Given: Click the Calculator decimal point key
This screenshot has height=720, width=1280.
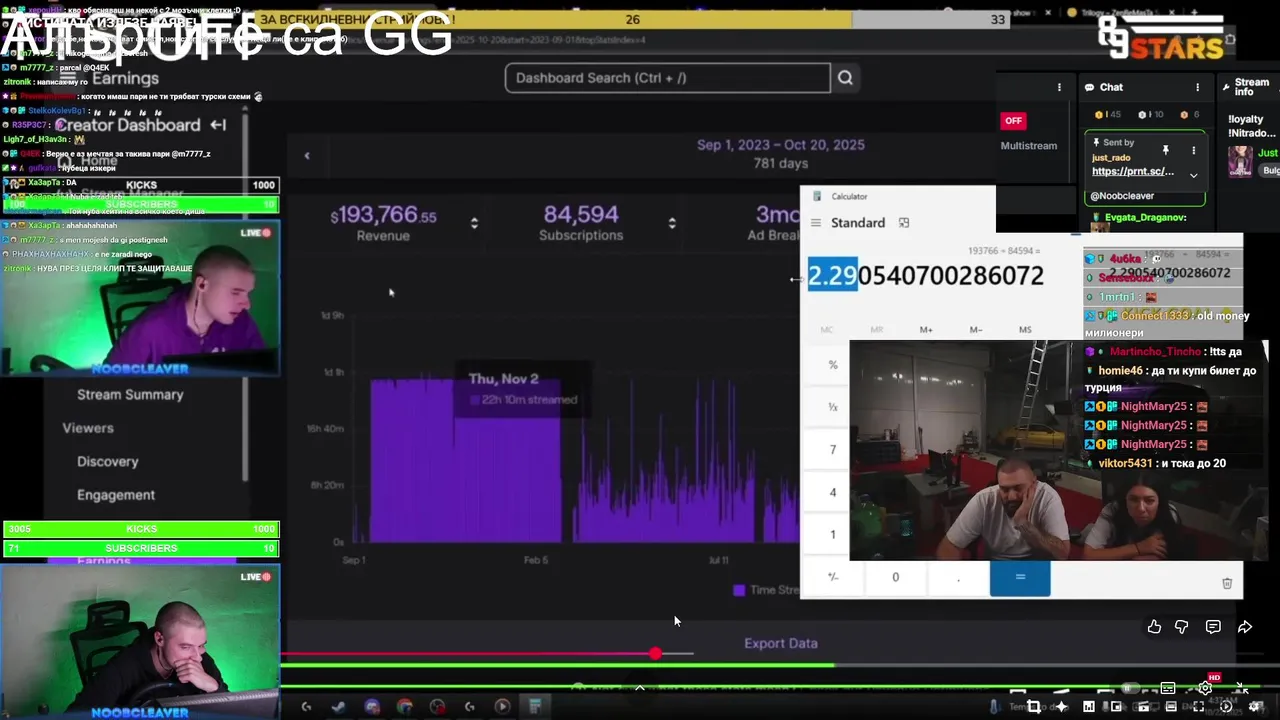Looking at the screenshot, I should (958, 577).
